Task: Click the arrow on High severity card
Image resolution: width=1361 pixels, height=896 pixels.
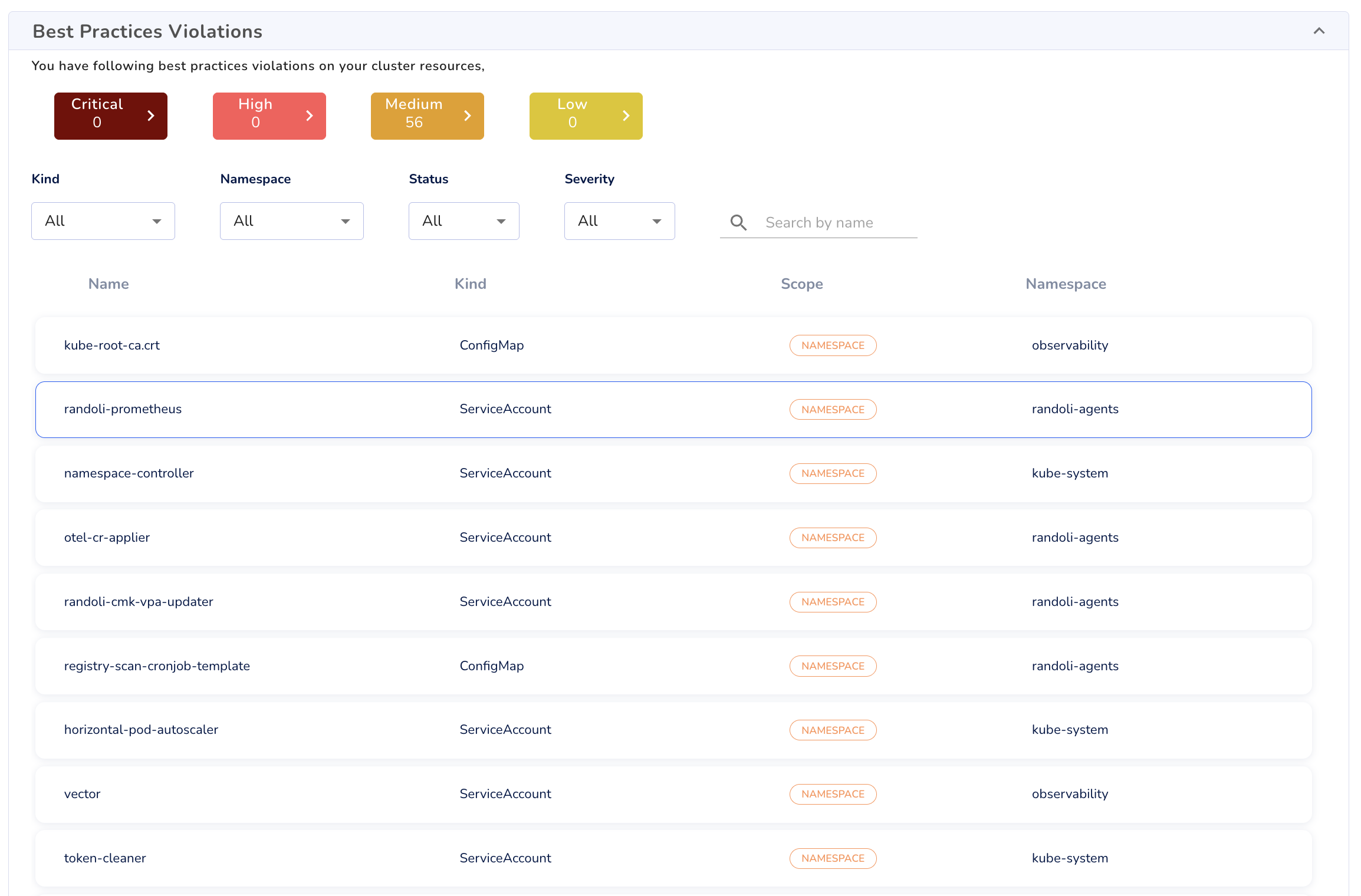Action: tap(310, 116)
